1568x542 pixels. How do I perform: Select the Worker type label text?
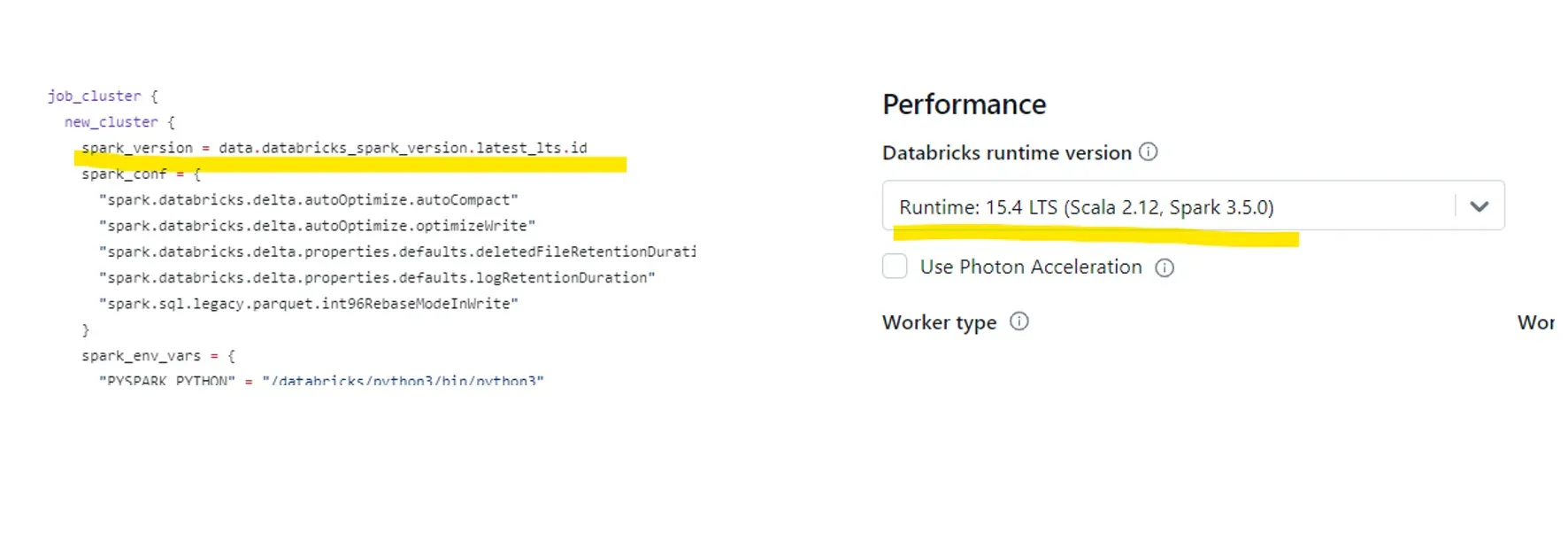939,322
